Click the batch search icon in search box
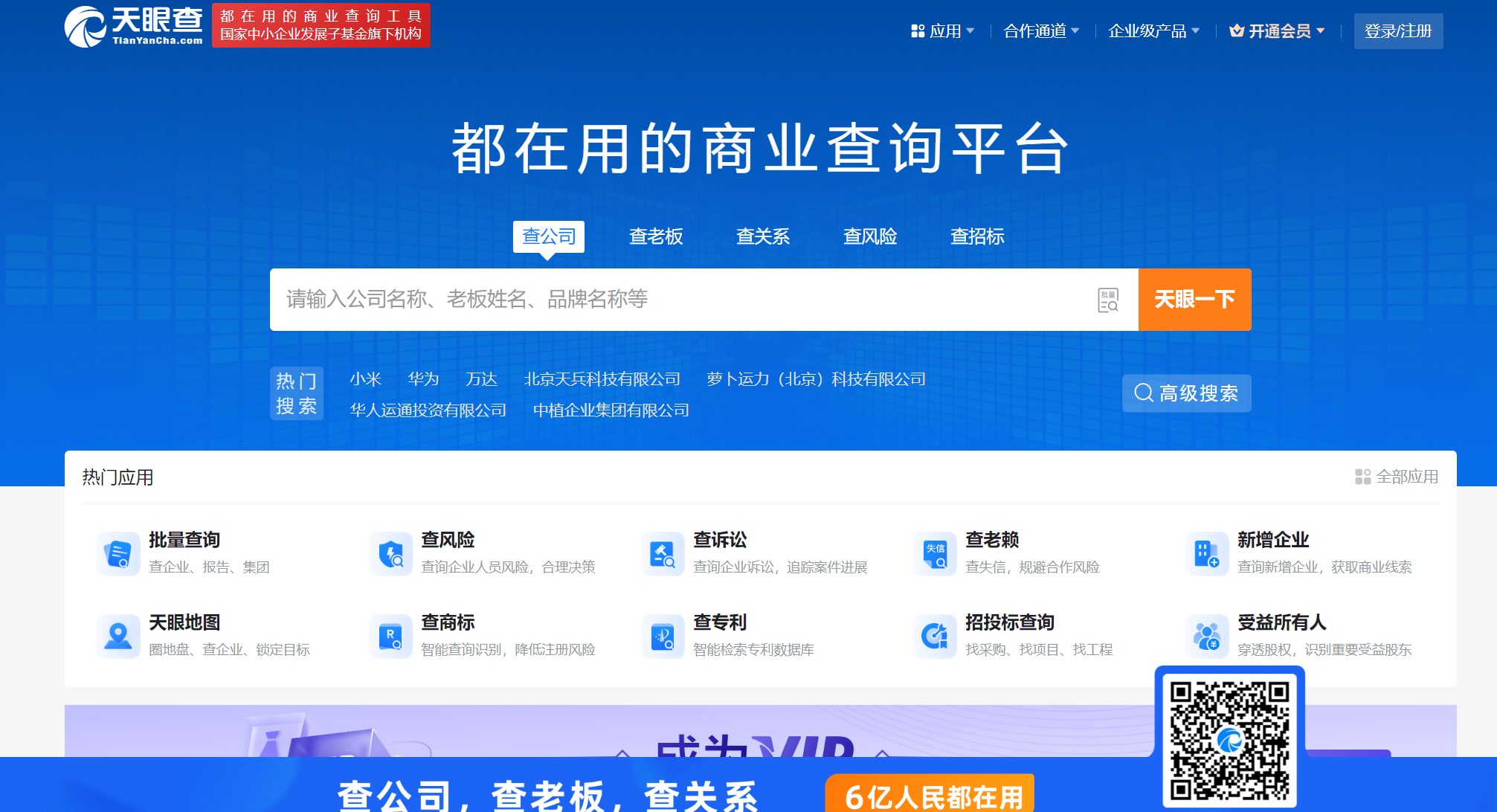The image size is (1497, 812). tap(1108, 300)
